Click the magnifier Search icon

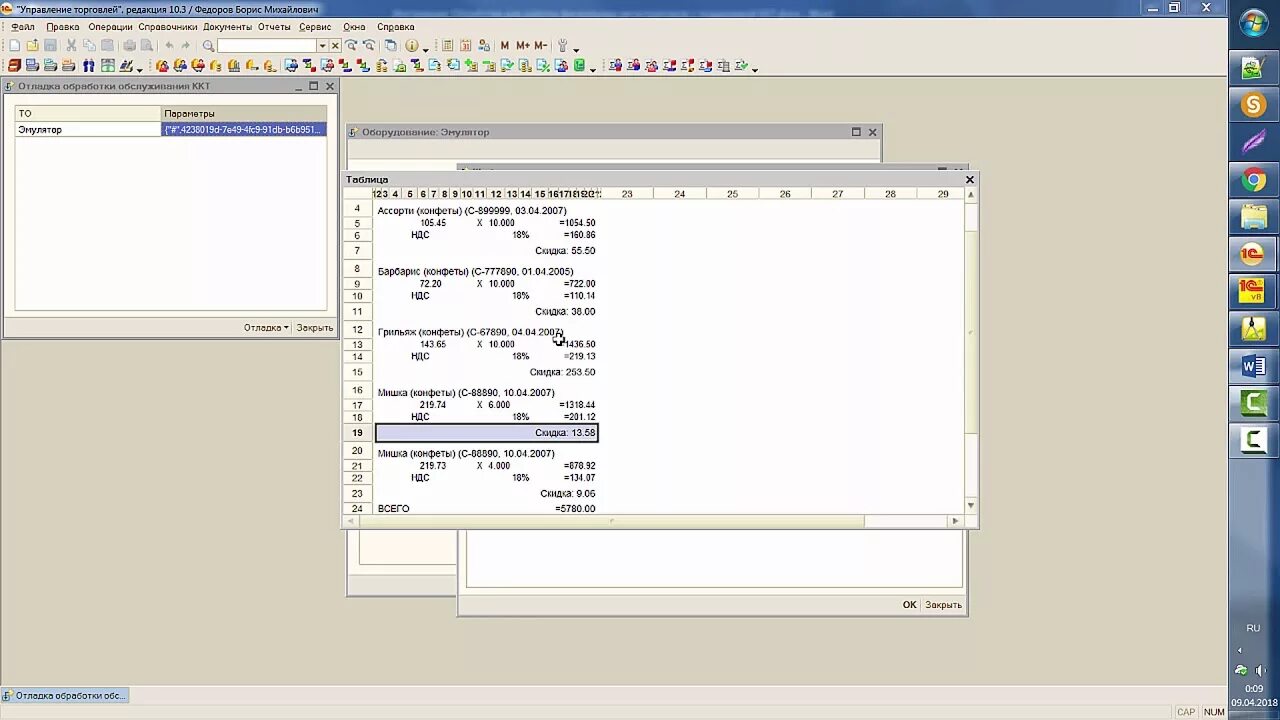tap(208, 46)
